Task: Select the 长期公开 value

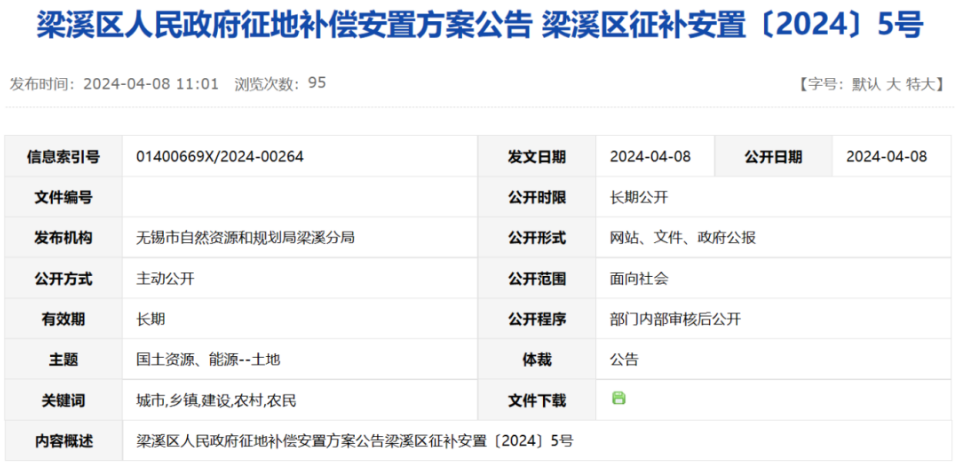Action: [639, 197]
